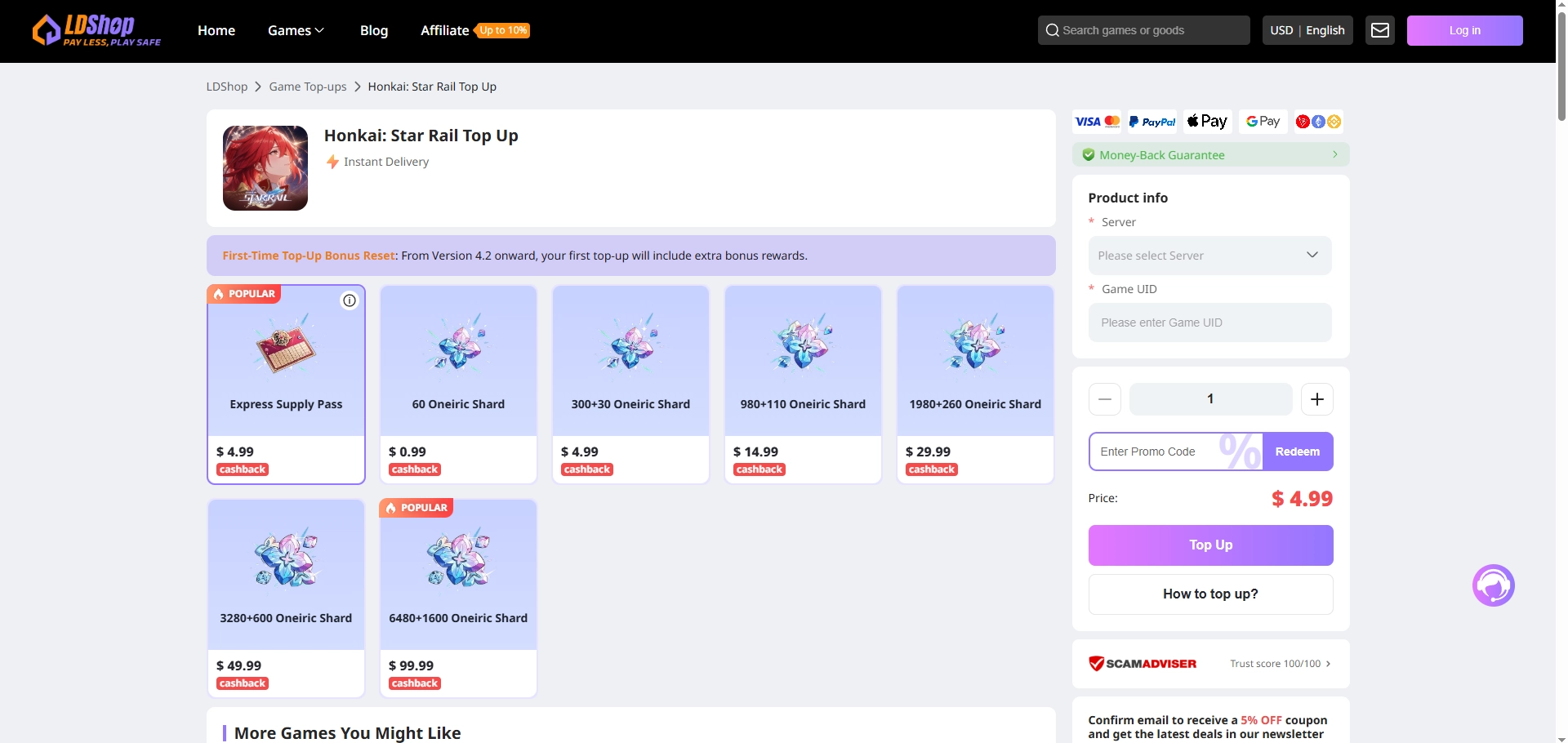Screen dimensions: 1568x743
Task: Click the Up to 10% affiliate badge
Action: click(504, 30)
